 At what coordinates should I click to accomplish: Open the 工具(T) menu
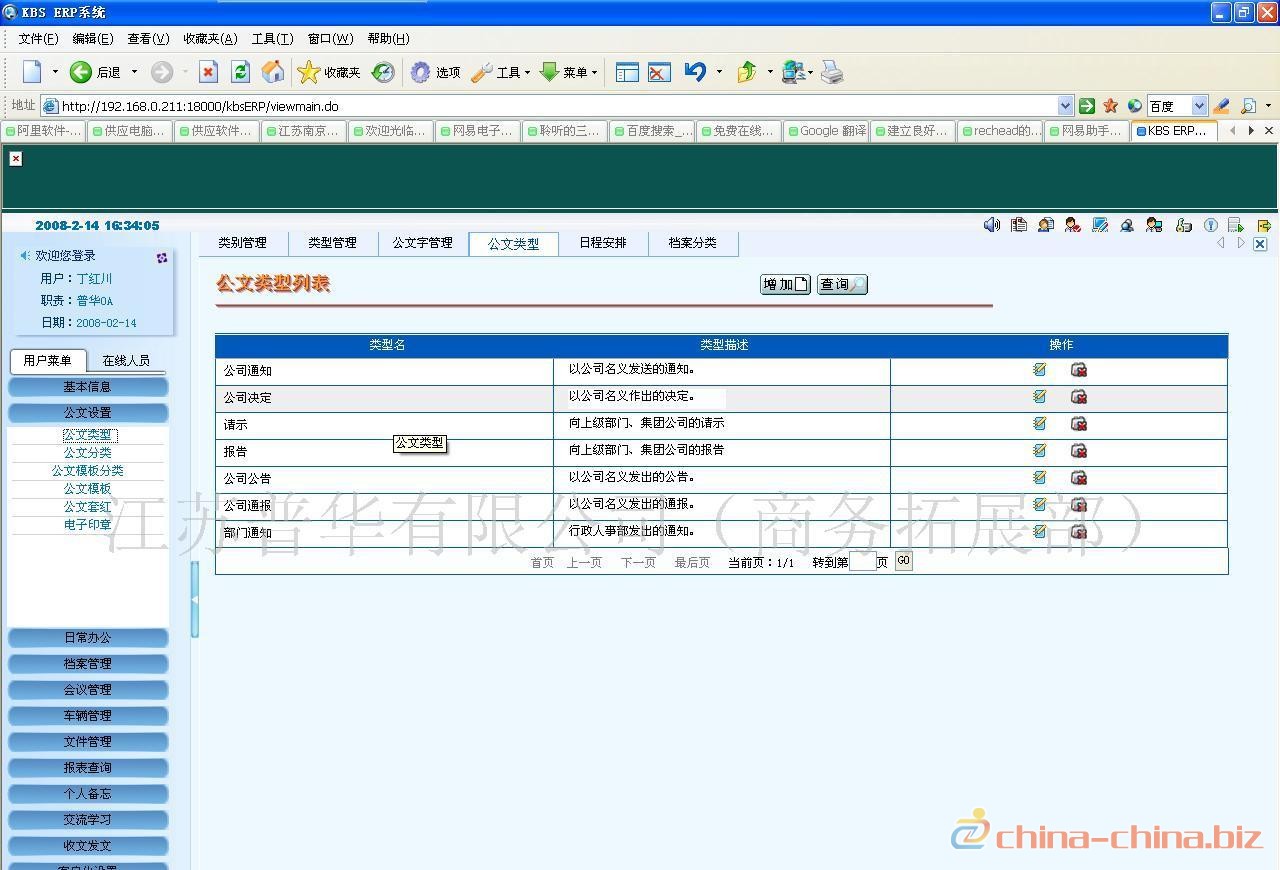coord(270,39)
